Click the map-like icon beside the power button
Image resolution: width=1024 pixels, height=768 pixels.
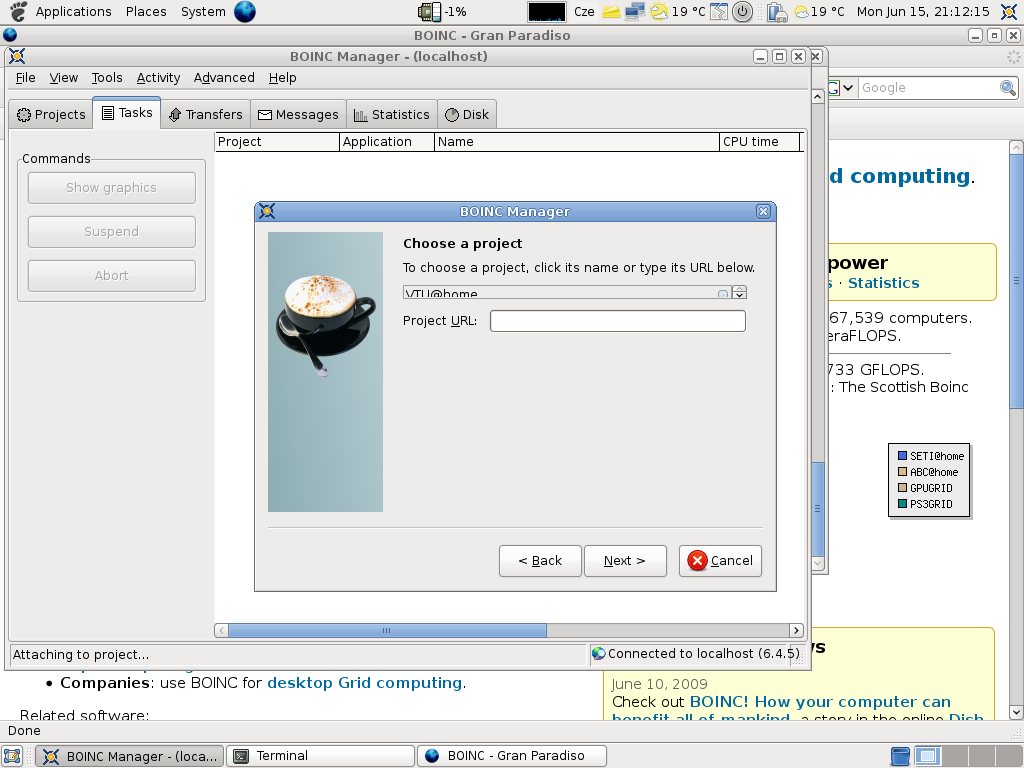tap(718, 12)
